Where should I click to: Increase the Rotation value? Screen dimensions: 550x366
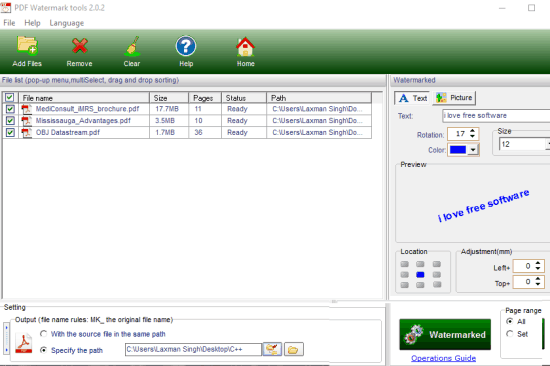point(472,131)
